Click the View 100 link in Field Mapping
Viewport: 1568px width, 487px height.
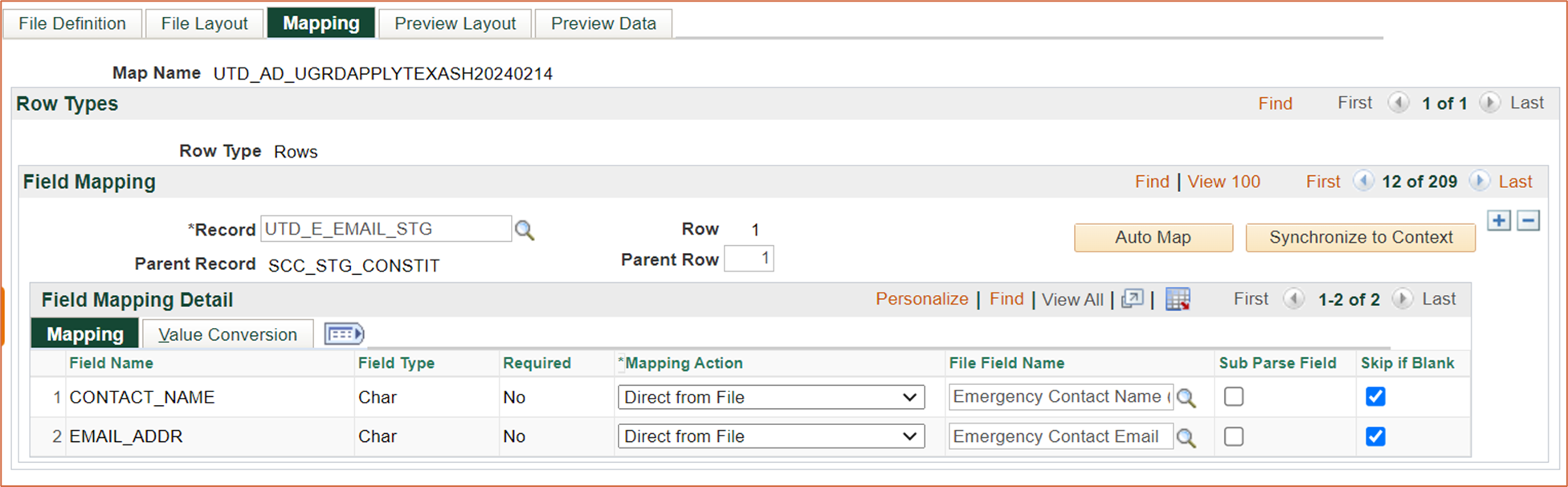(1223, 182)
